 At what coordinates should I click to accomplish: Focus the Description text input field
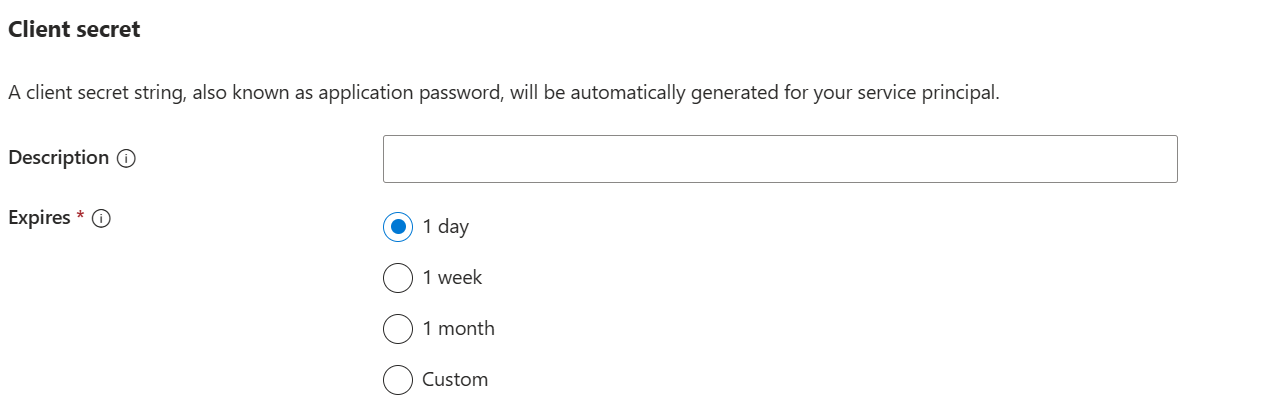tap(779, 159)
